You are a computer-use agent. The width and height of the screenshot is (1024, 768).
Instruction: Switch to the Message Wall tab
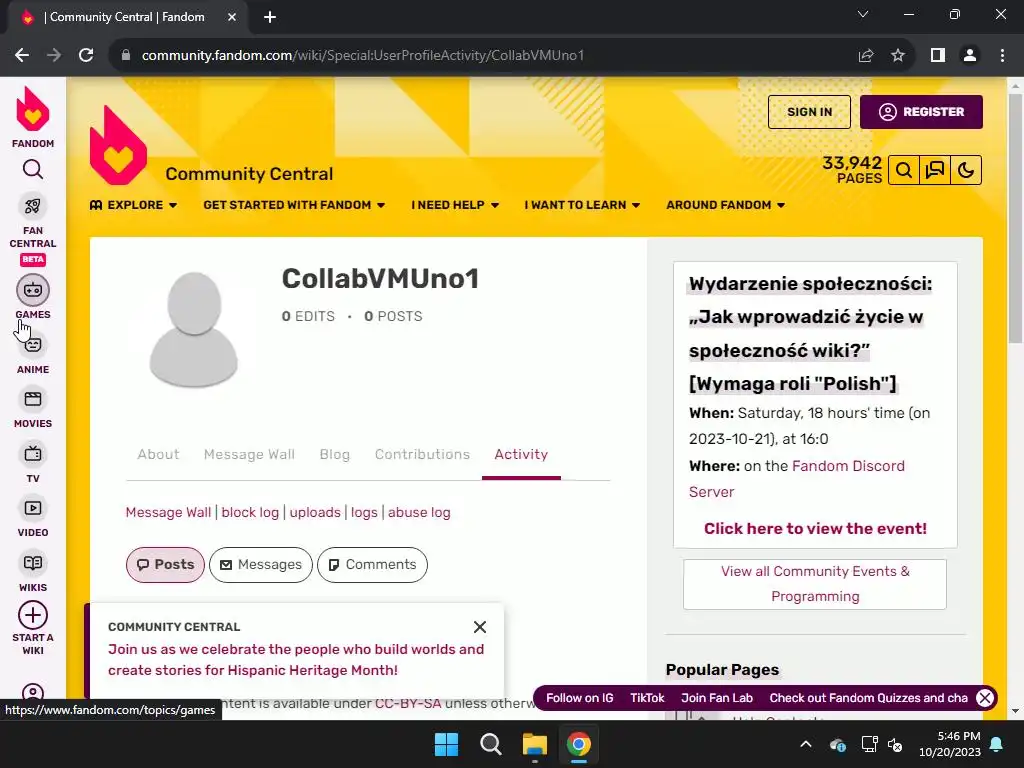[249, 455]
